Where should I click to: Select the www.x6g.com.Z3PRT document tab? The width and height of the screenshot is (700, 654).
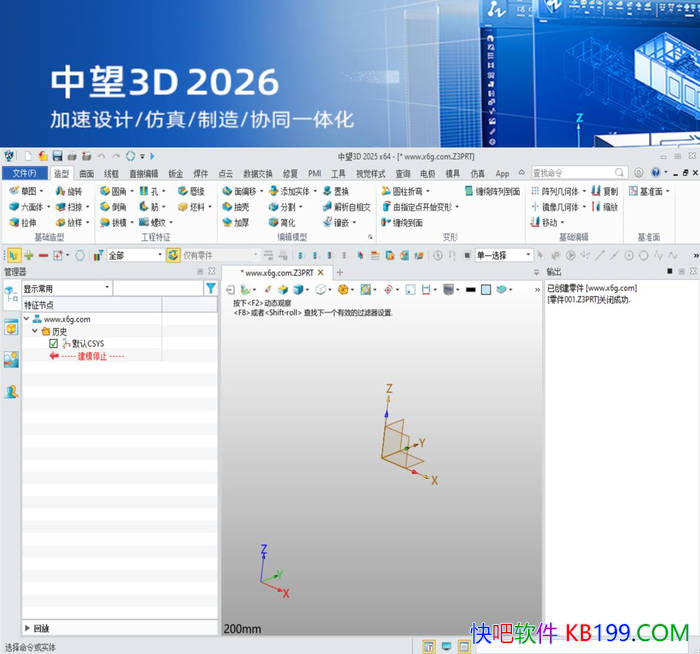click(277, 272)
